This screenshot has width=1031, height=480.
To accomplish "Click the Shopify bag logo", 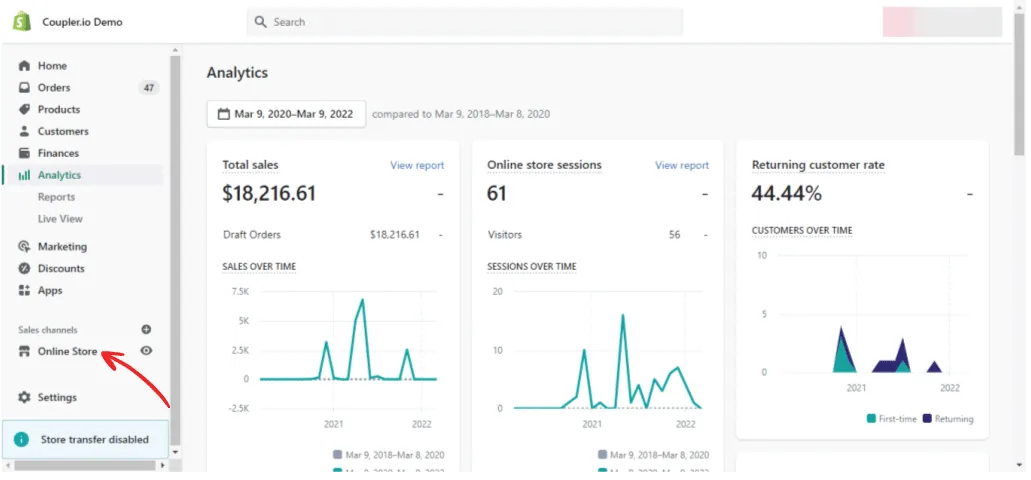I will [x=22, y=21].
